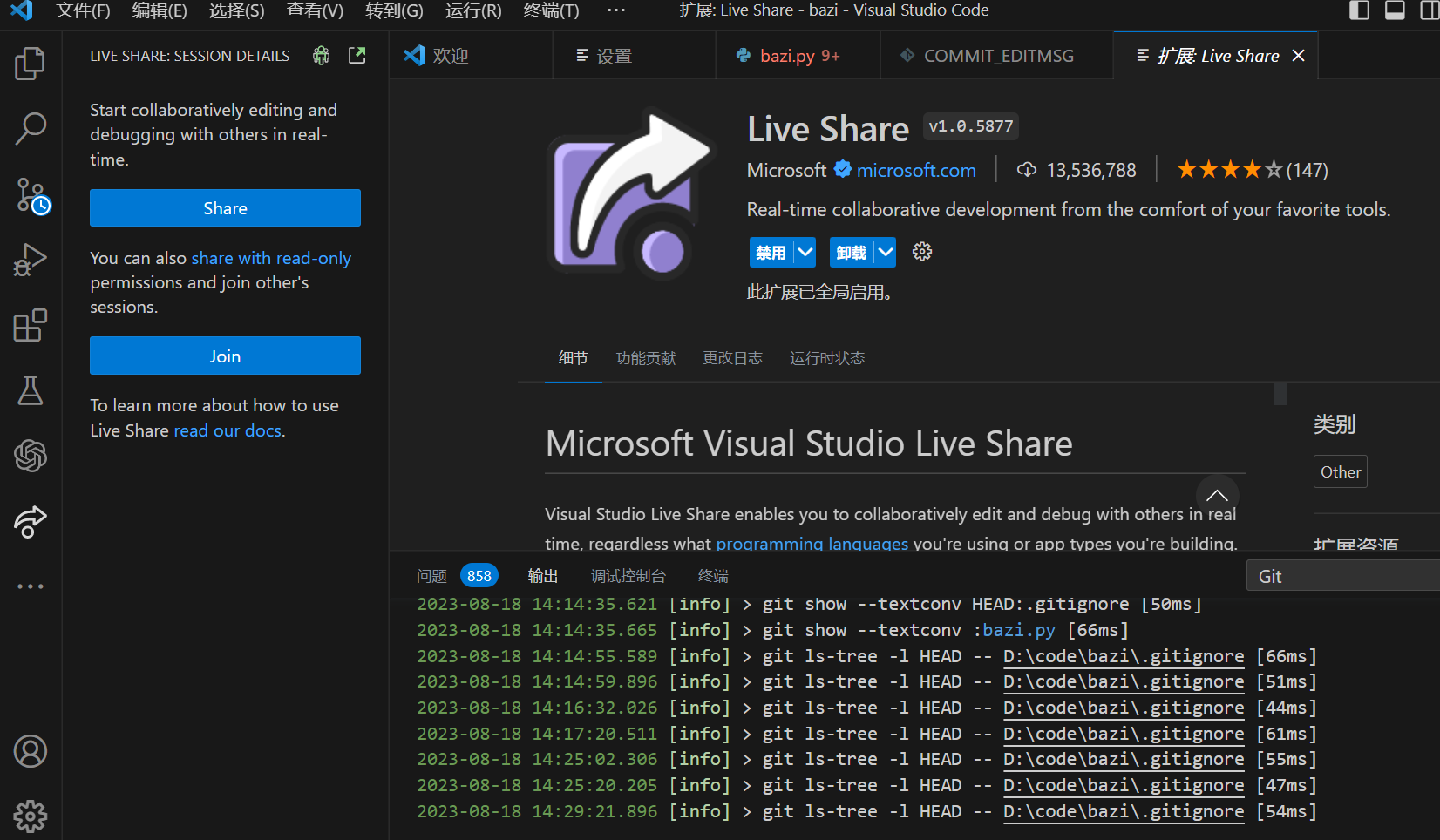Select the 更改日志 tab
The image size is (1440, 840).
[x=733, y=358]
